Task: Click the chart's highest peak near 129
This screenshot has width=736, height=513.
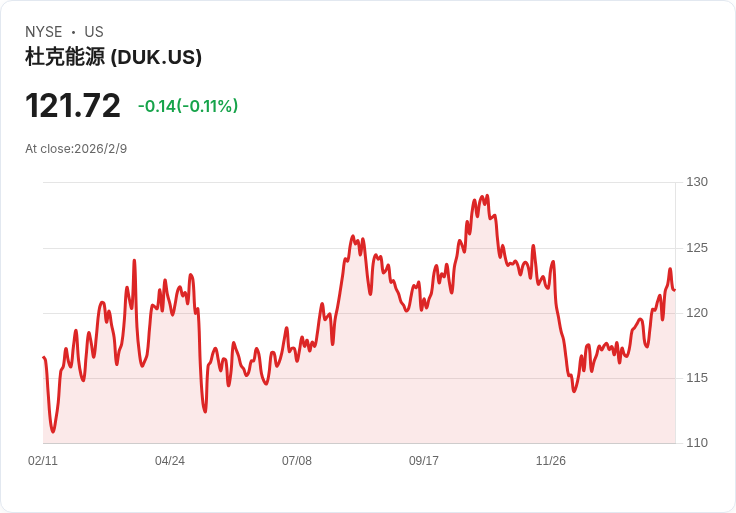Action: click(486, 196)
